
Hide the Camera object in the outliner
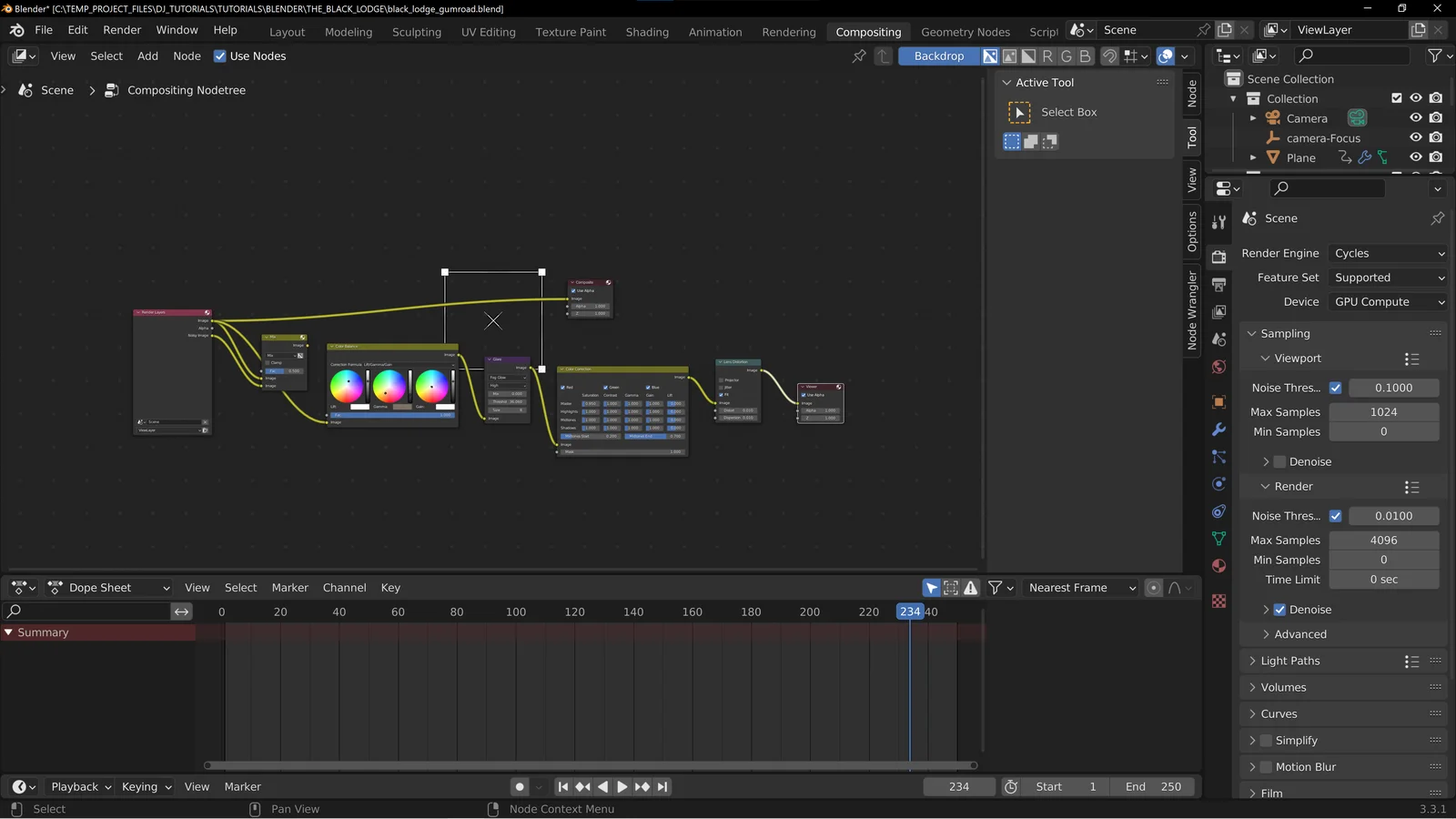click(x=1416, y=117)
